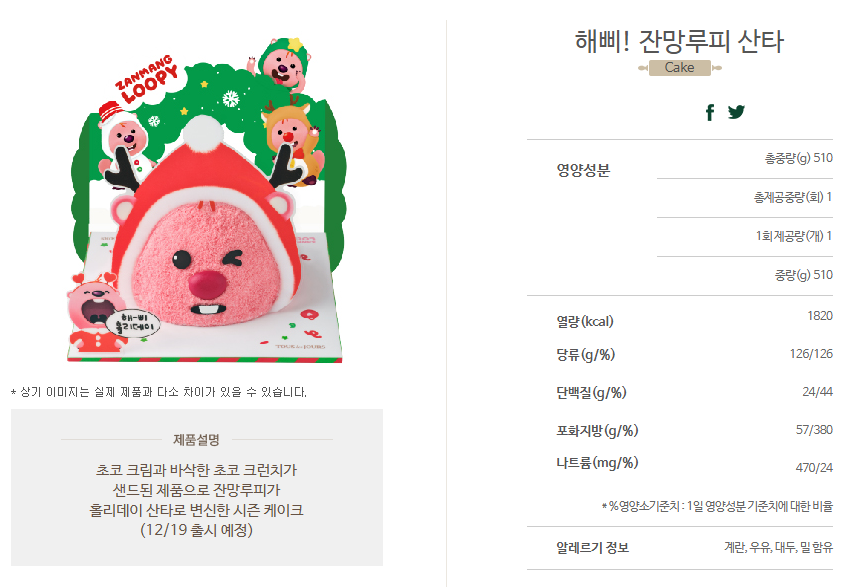
Task: Click the 제품설명 heading
Action: 196,440
